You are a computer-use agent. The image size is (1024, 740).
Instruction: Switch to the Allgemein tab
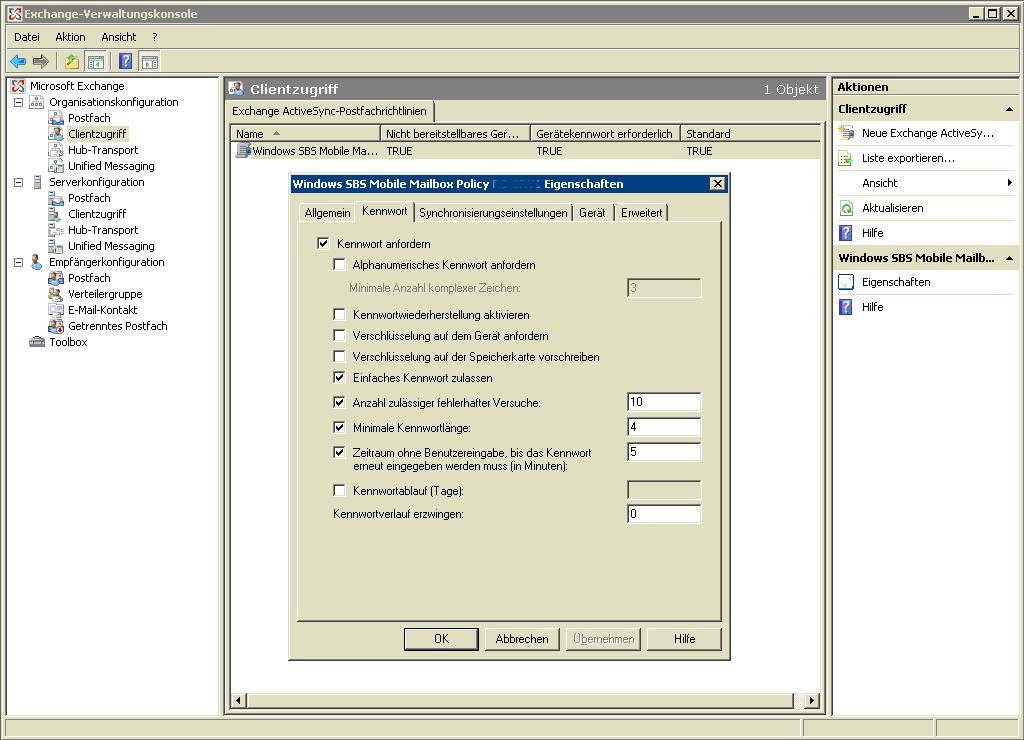327,213
